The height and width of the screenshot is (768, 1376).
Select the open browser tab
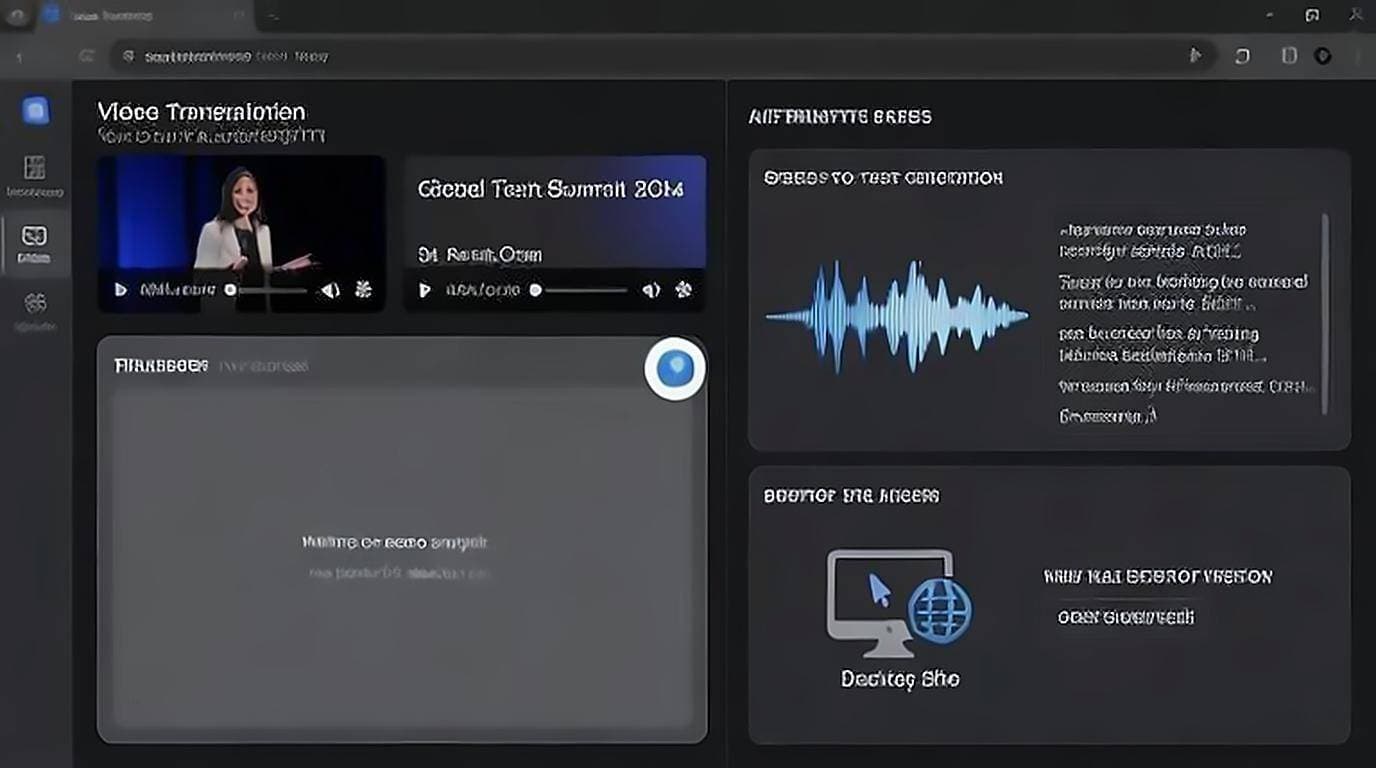tap(143, 15)
